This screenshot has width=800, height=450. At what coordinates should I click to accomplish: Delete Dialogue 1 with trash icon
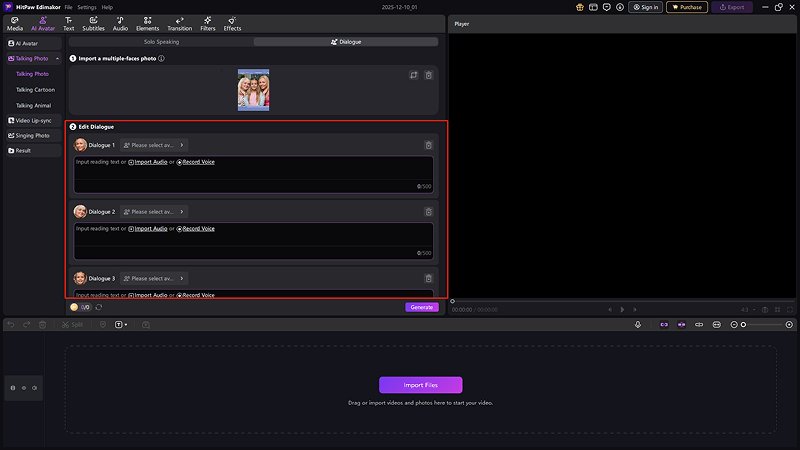pyautogui.click(x=429, y=145)
